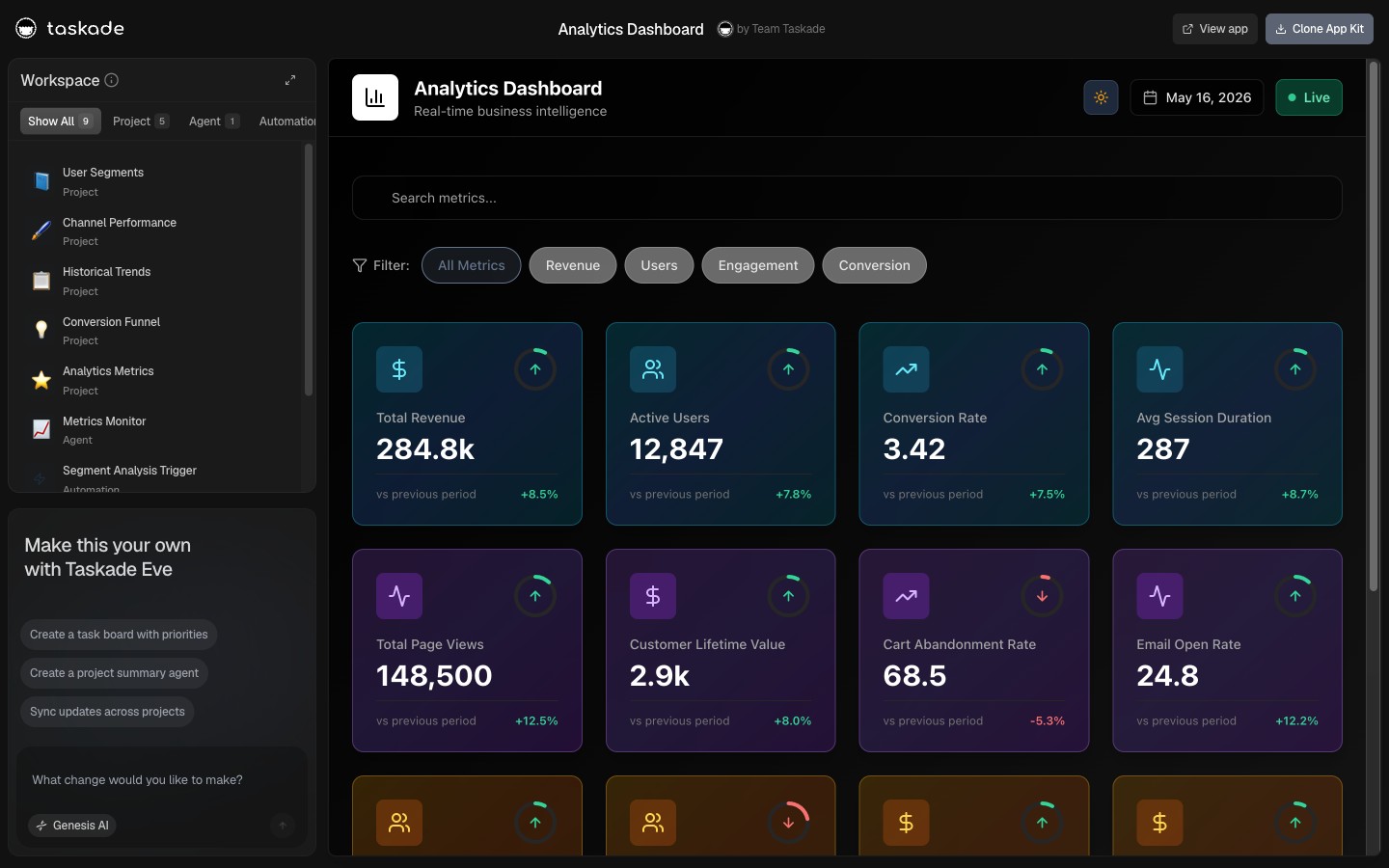This screenshot has height=868, width=1389.
Task: Select the All Metrics filter
Action: pos(472,265)
